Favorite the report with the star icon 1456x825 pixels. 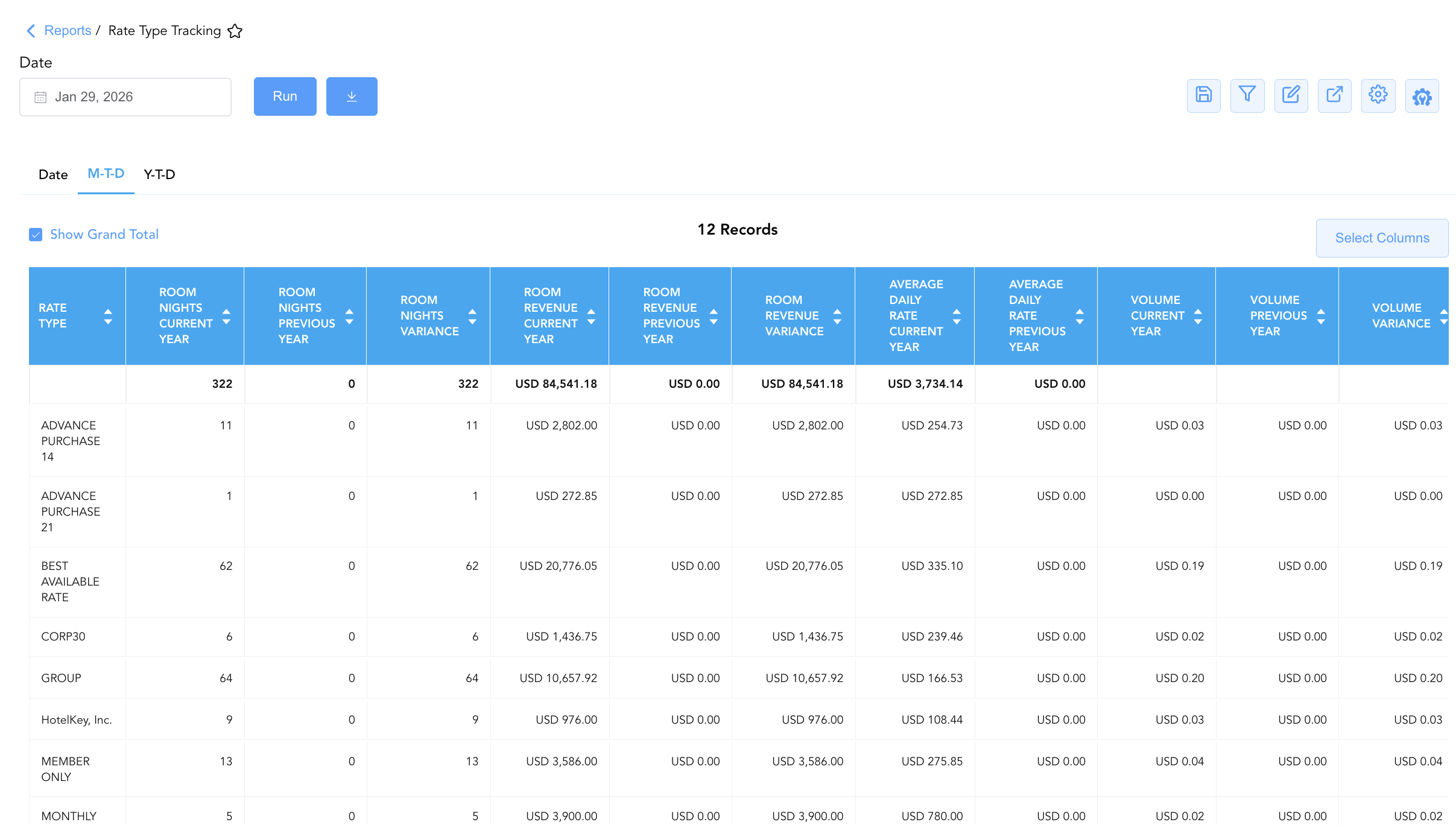click(235, 31)
